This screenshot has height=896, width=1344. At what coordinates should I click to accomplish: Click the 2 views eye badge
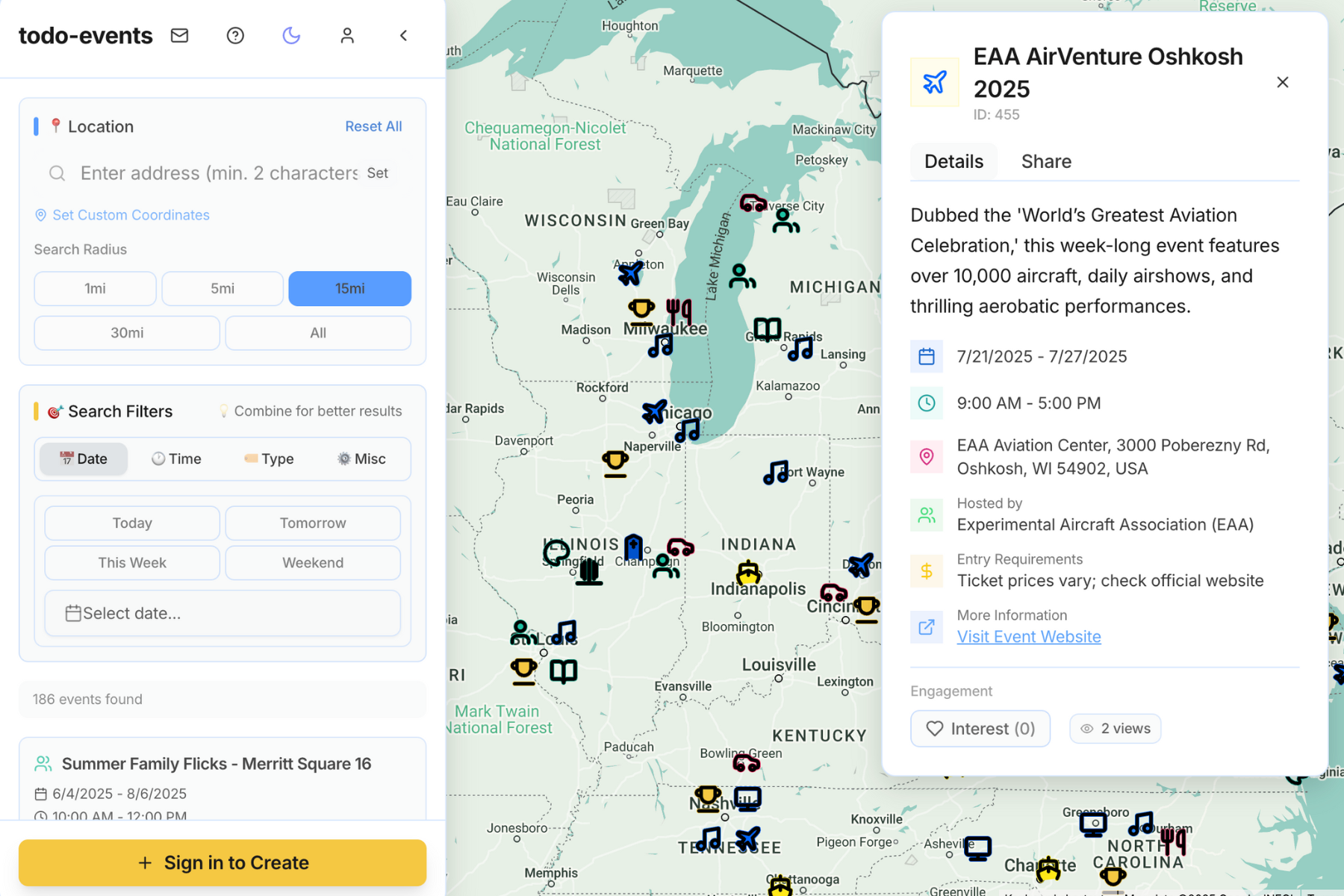coord(1115,729)
